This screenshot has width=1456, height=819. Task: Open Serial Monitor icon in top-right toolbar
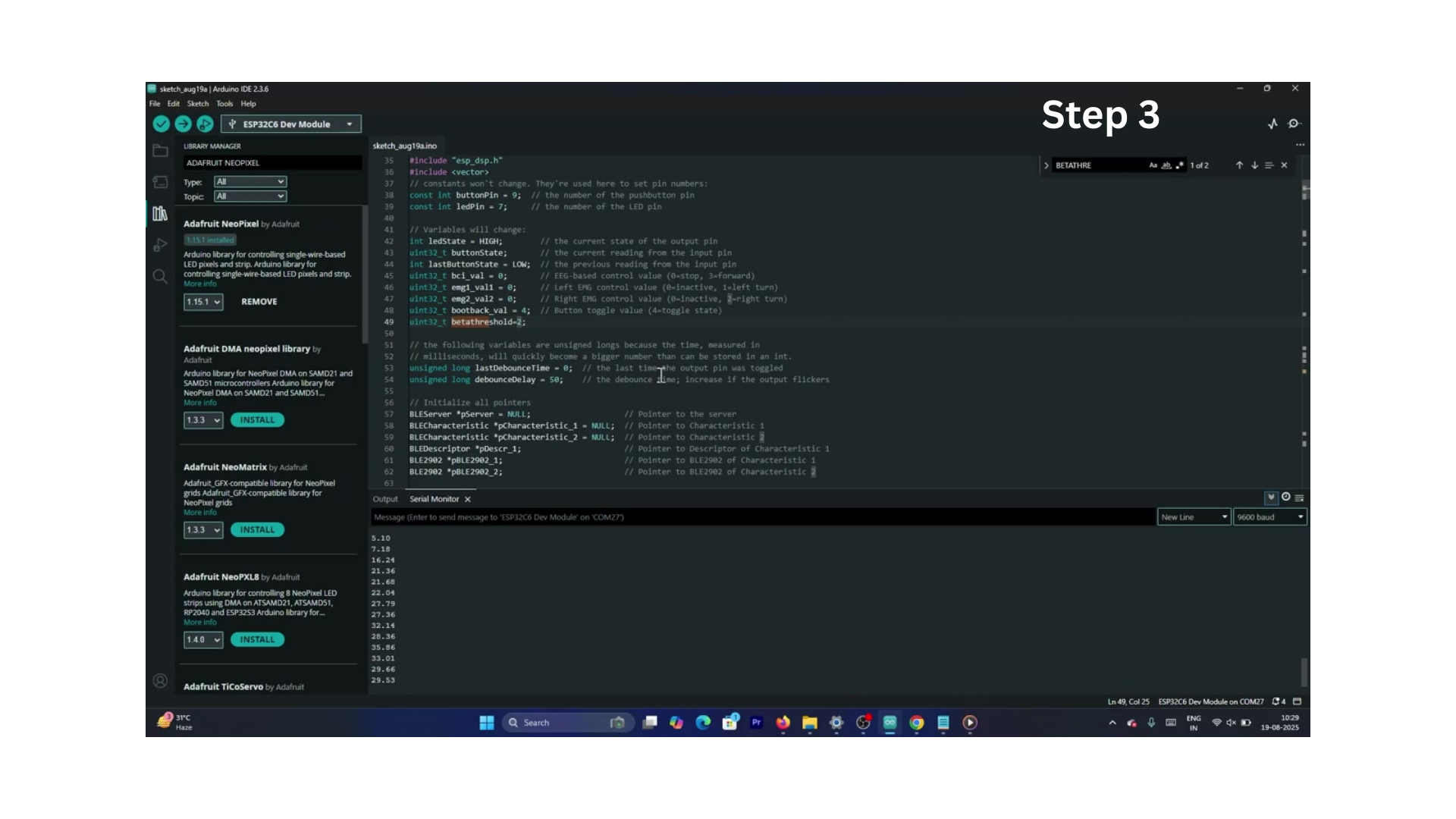(x=1294, y=124)
